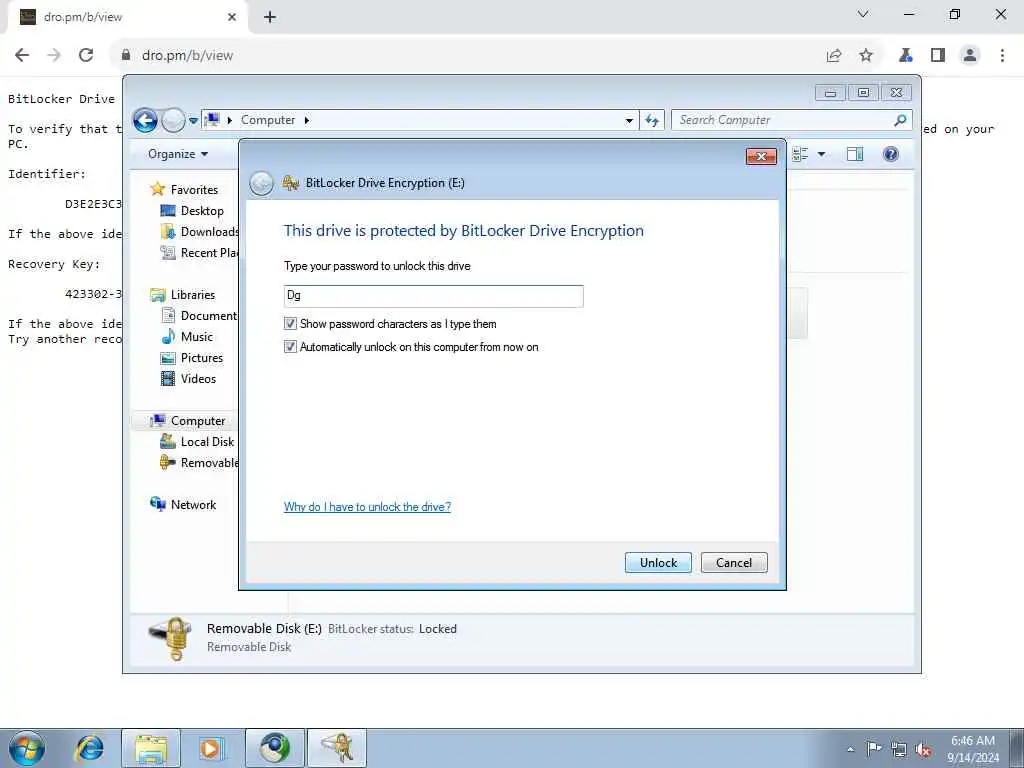Change your view icon in Explorer toolbar
Image resolution: width=1024 pixels, height=768 pixels.
(x=800, y=154)
